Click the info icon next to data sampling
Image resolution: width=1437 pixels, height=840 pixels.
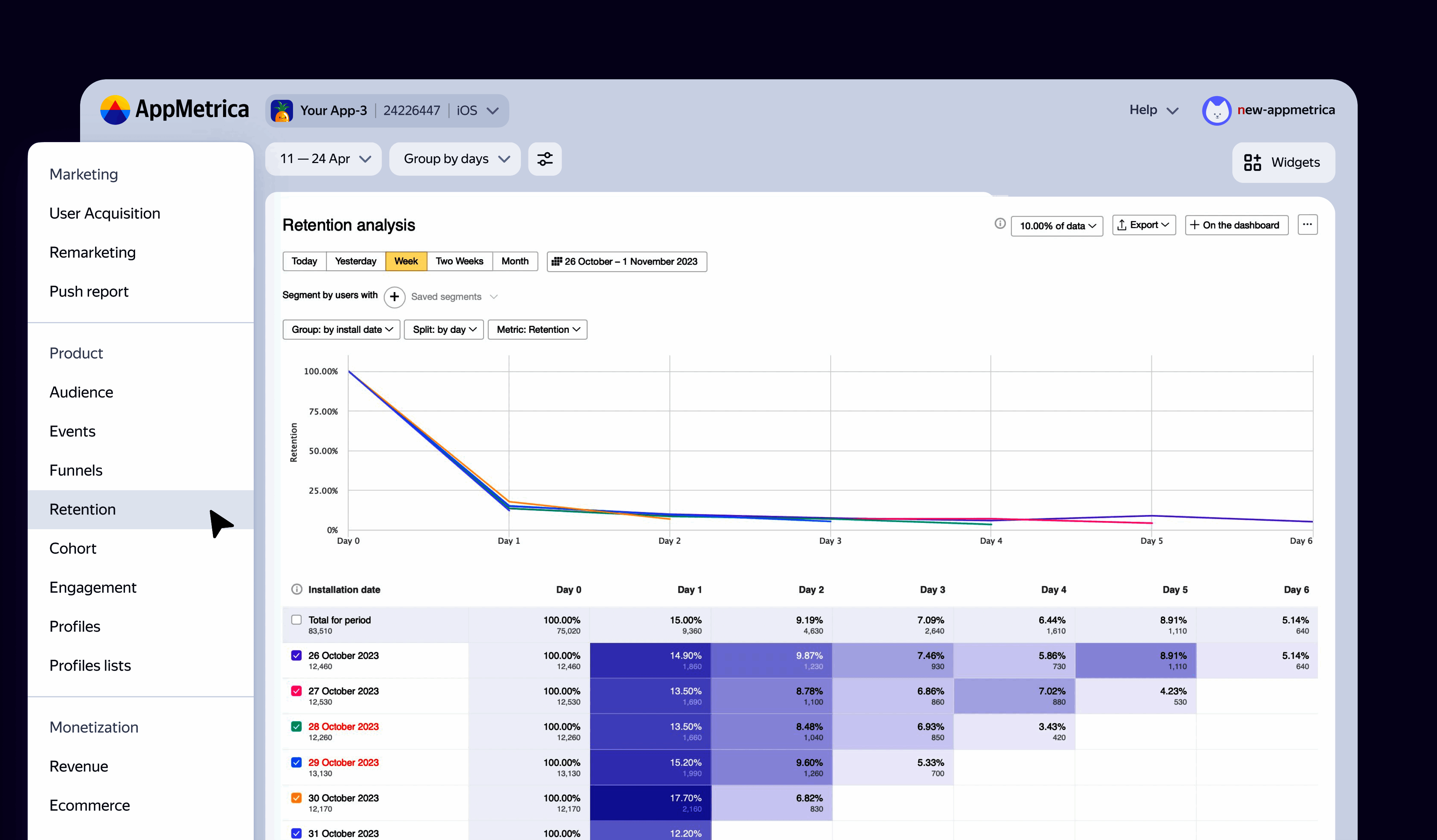point(1000,224)
